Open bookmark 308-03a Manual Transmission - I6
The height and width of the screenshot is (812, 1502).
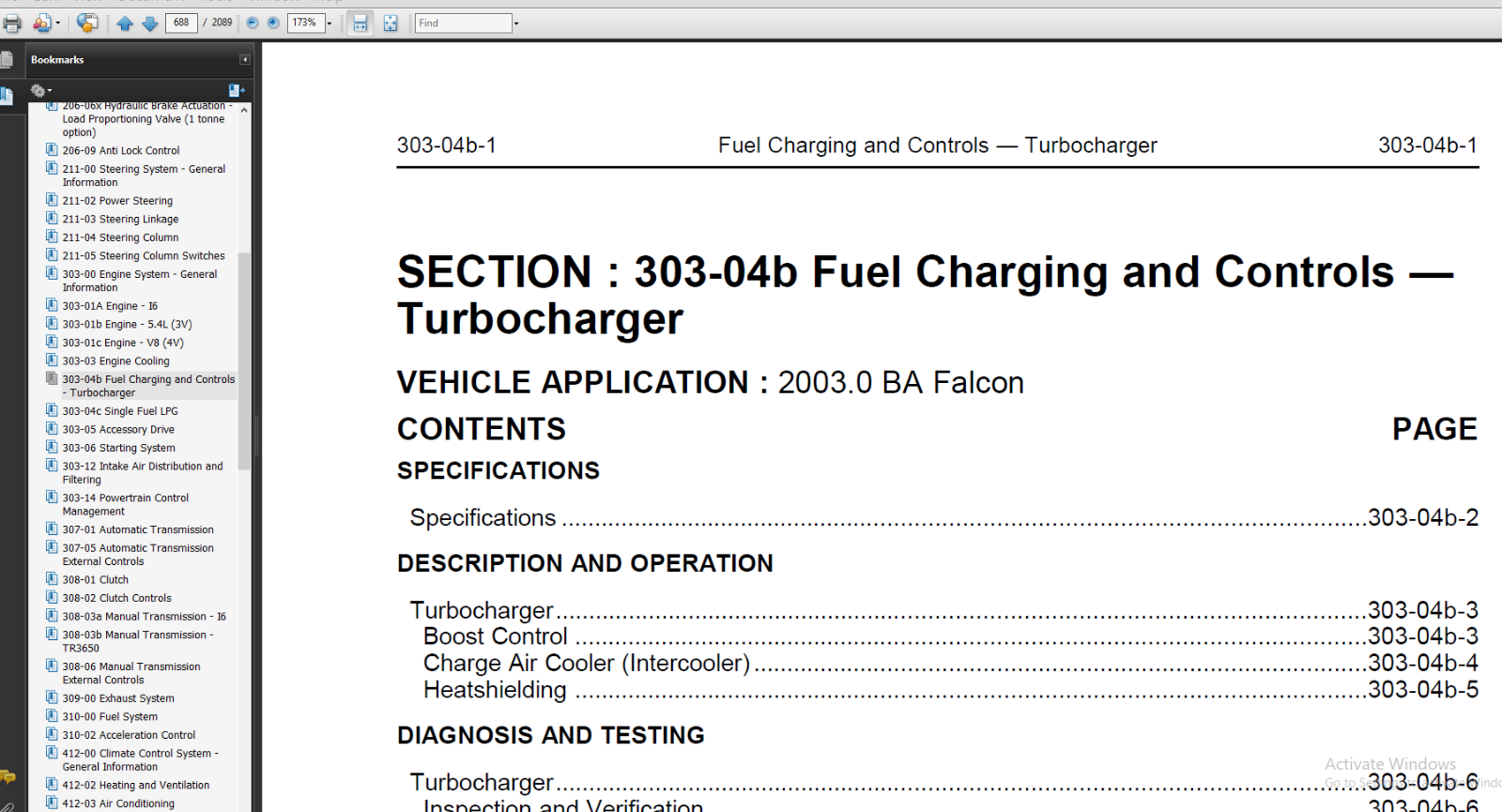click(145, 617)
